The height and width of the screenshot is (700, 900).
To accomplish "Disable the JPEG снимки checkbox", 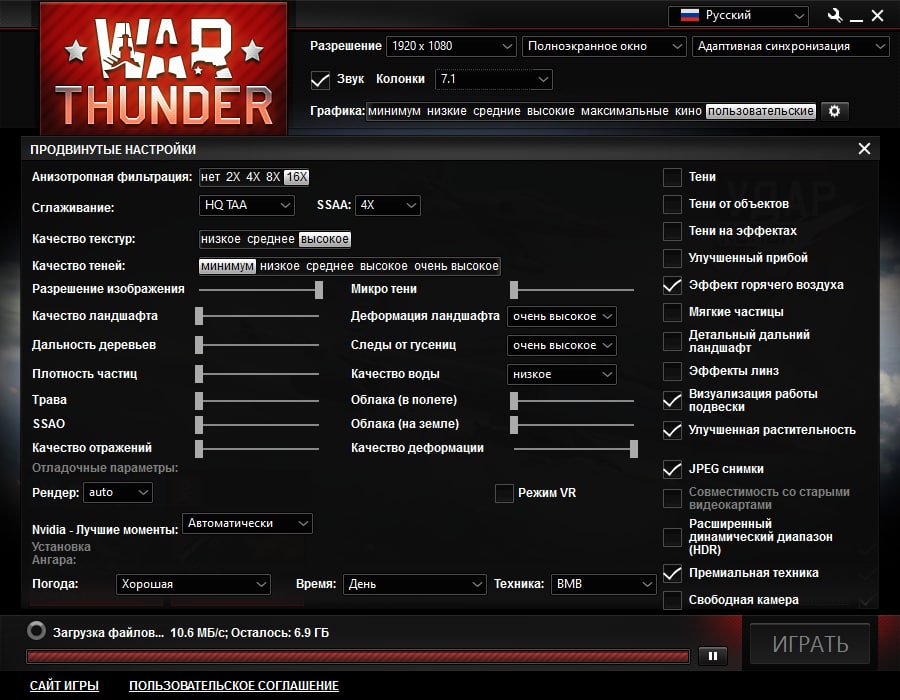I will click(x=672, y=469).
